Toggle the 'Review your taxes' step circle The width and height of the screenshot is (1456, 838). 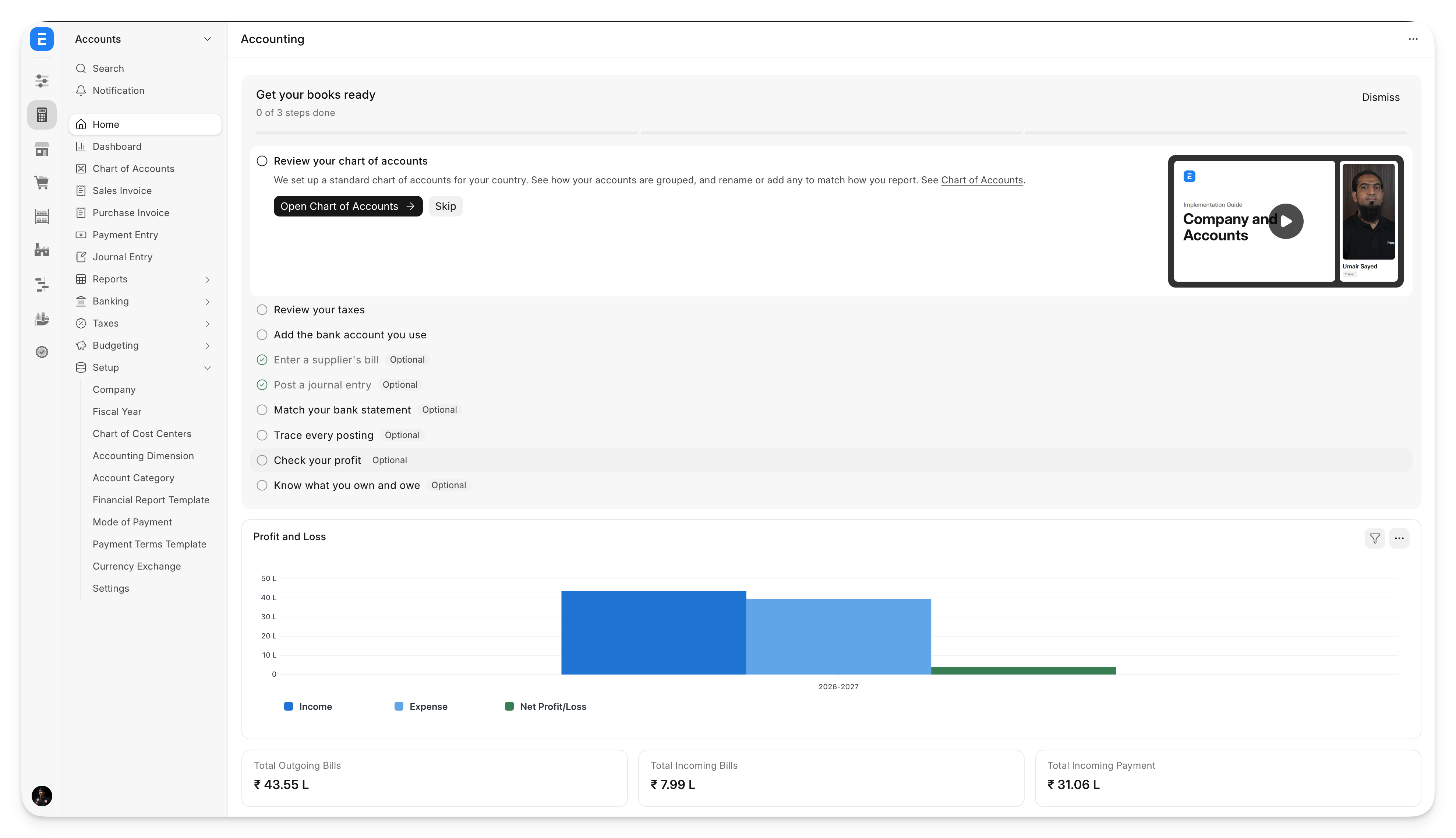point(262,310)
